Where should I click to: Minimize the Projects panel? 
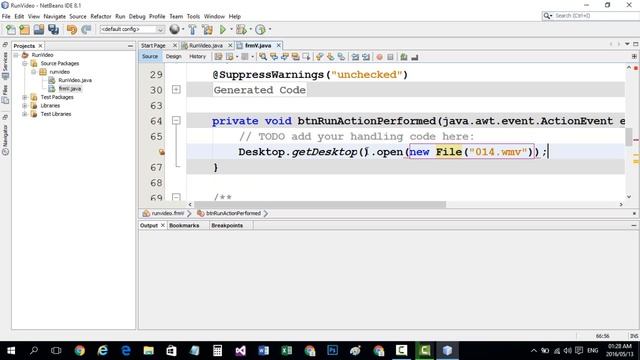(x=130, y=46)
